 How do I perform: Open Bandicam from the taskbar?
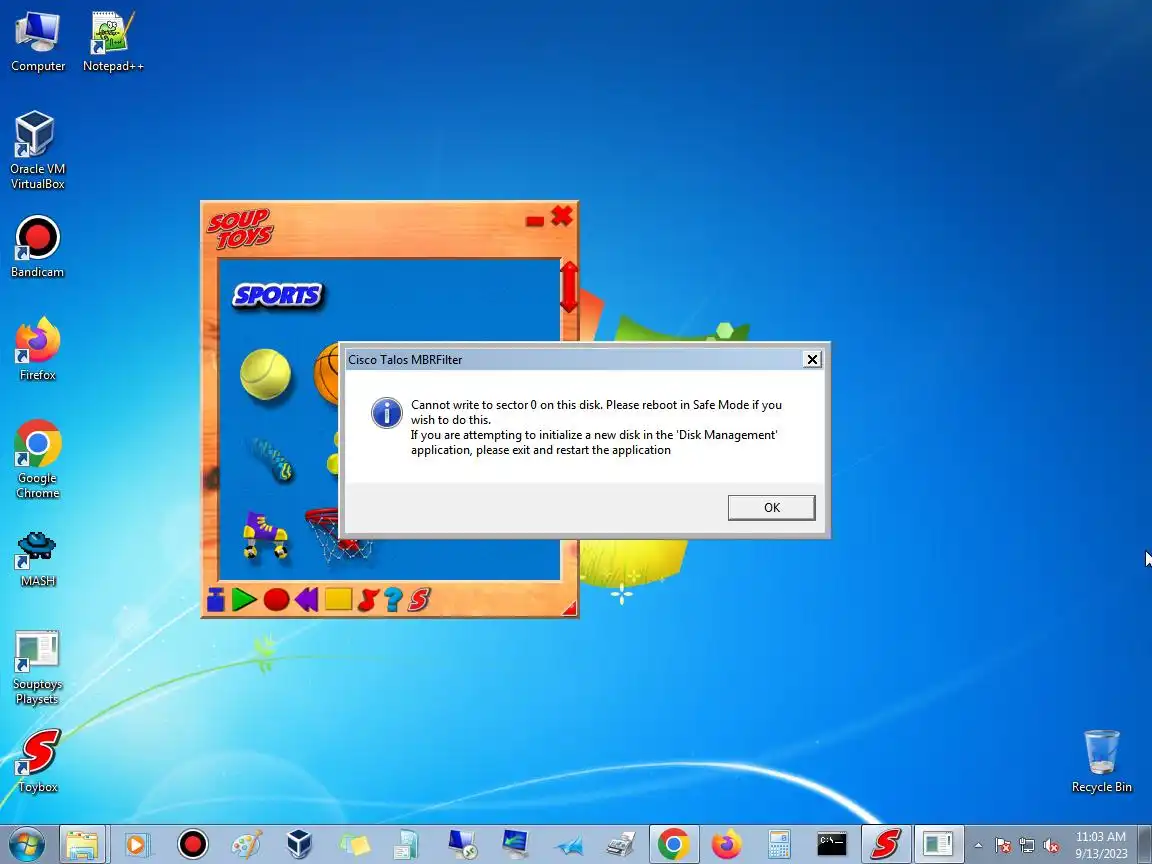click(192, 844)
